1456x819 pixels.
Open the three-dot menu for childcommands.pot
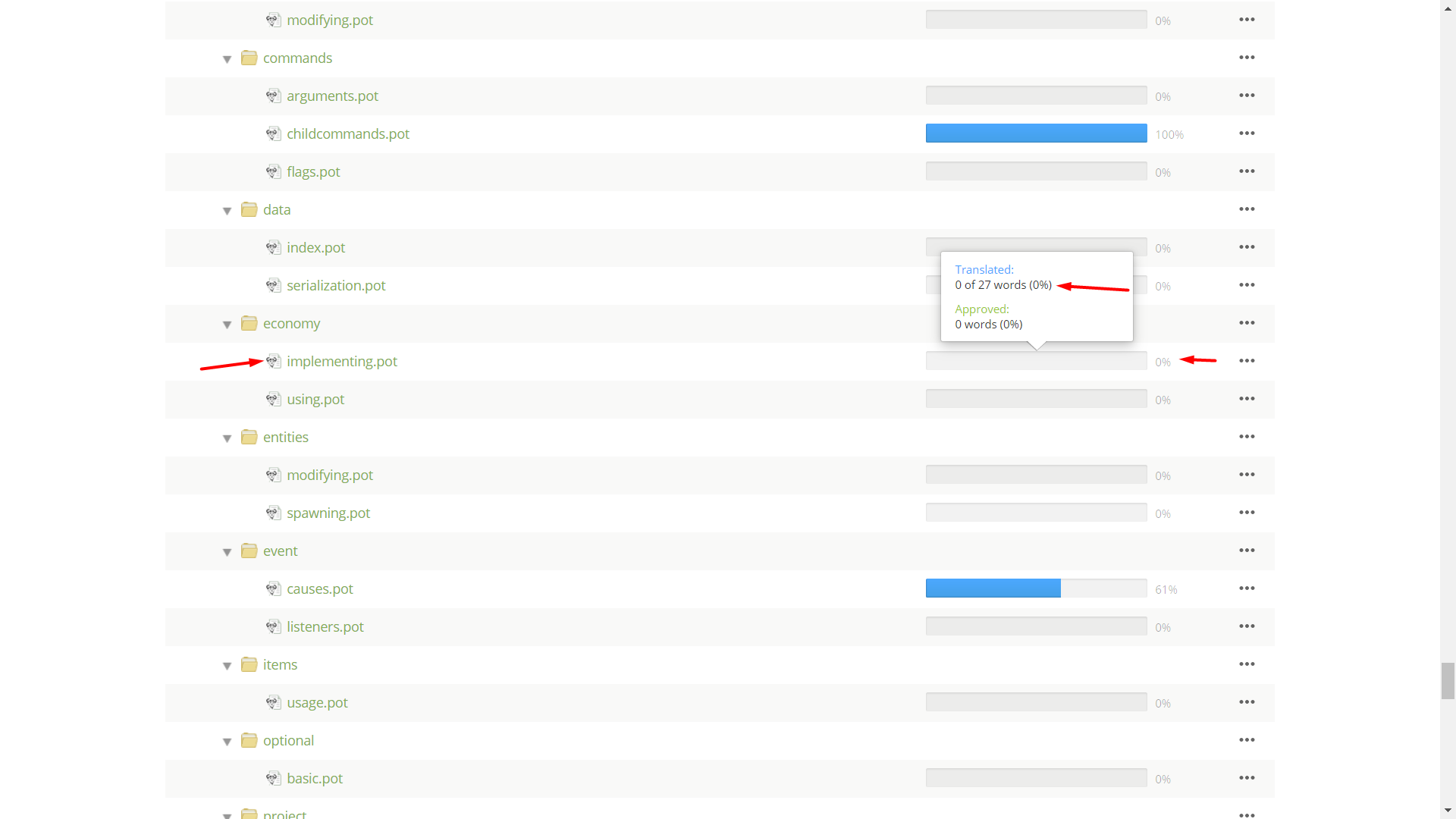[1247, 133]
